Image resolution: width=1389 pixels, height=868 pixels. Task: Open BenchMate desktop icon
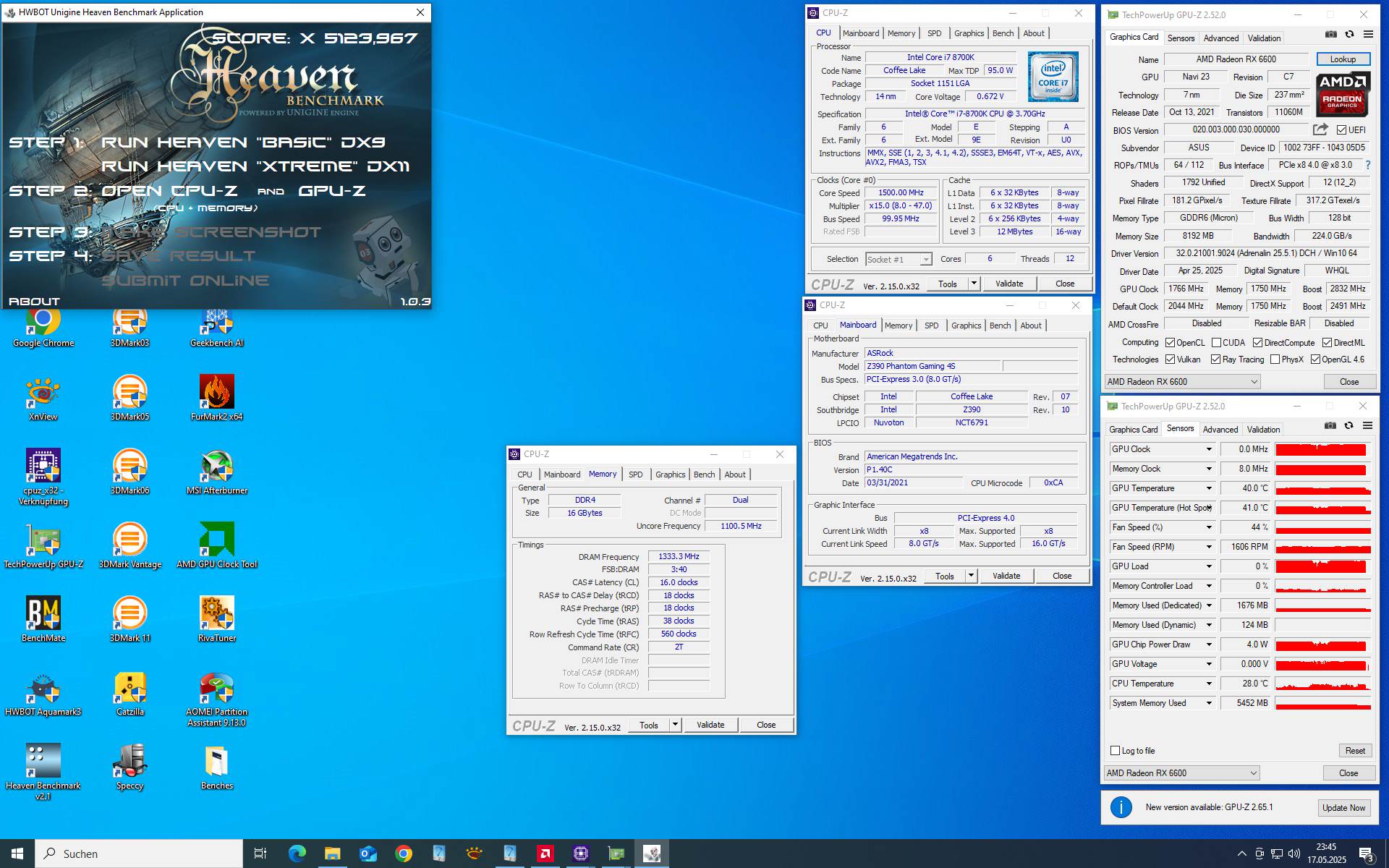tap(43, 619)
